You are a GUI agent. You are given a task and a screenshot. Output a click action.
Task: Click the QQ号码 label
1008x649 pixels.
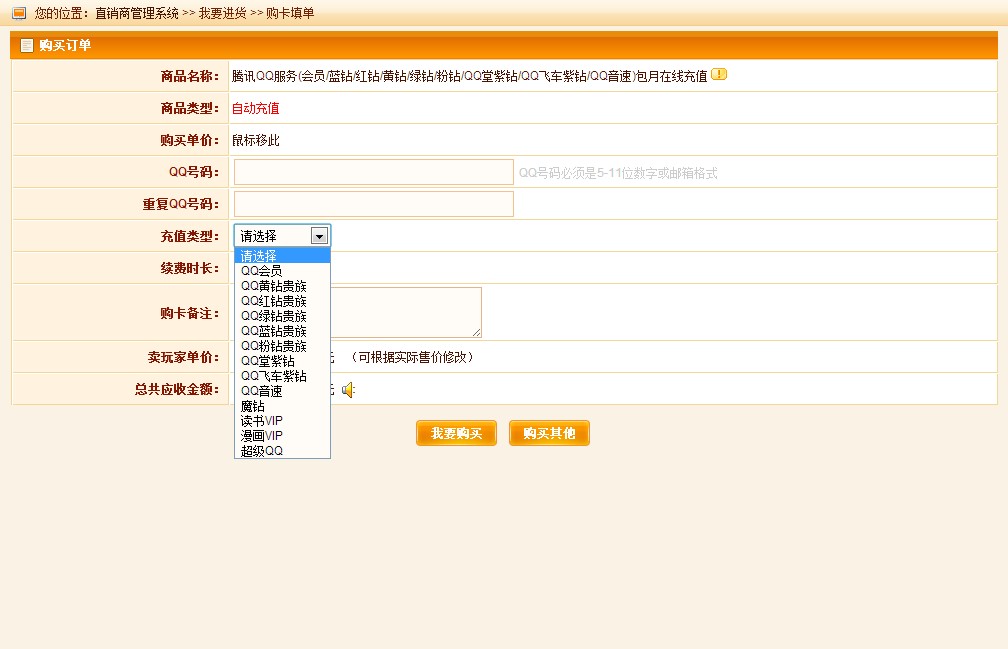tap(194, 172)
